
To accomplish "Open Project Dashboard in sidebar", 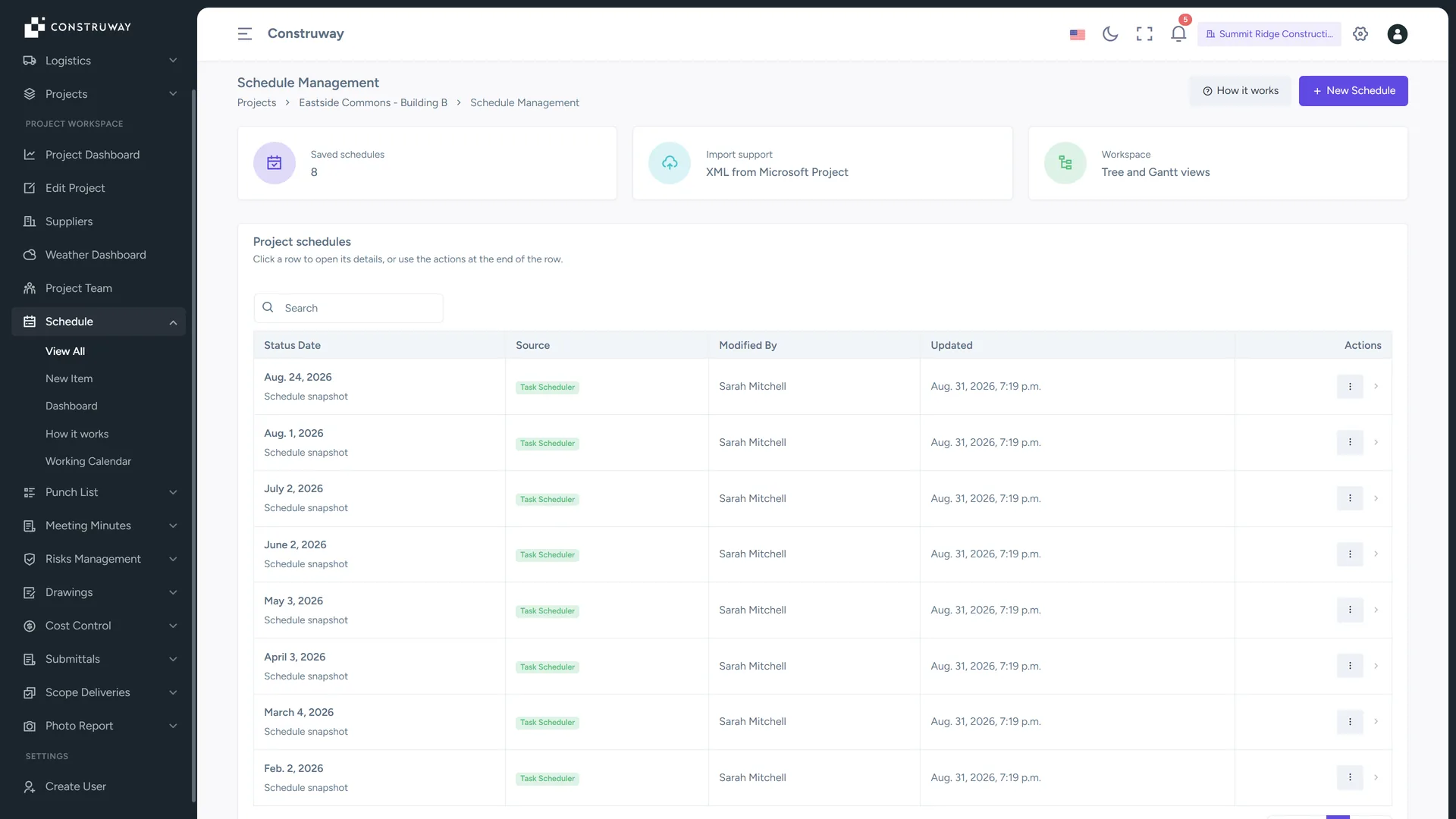I will (x=99, y=155).
